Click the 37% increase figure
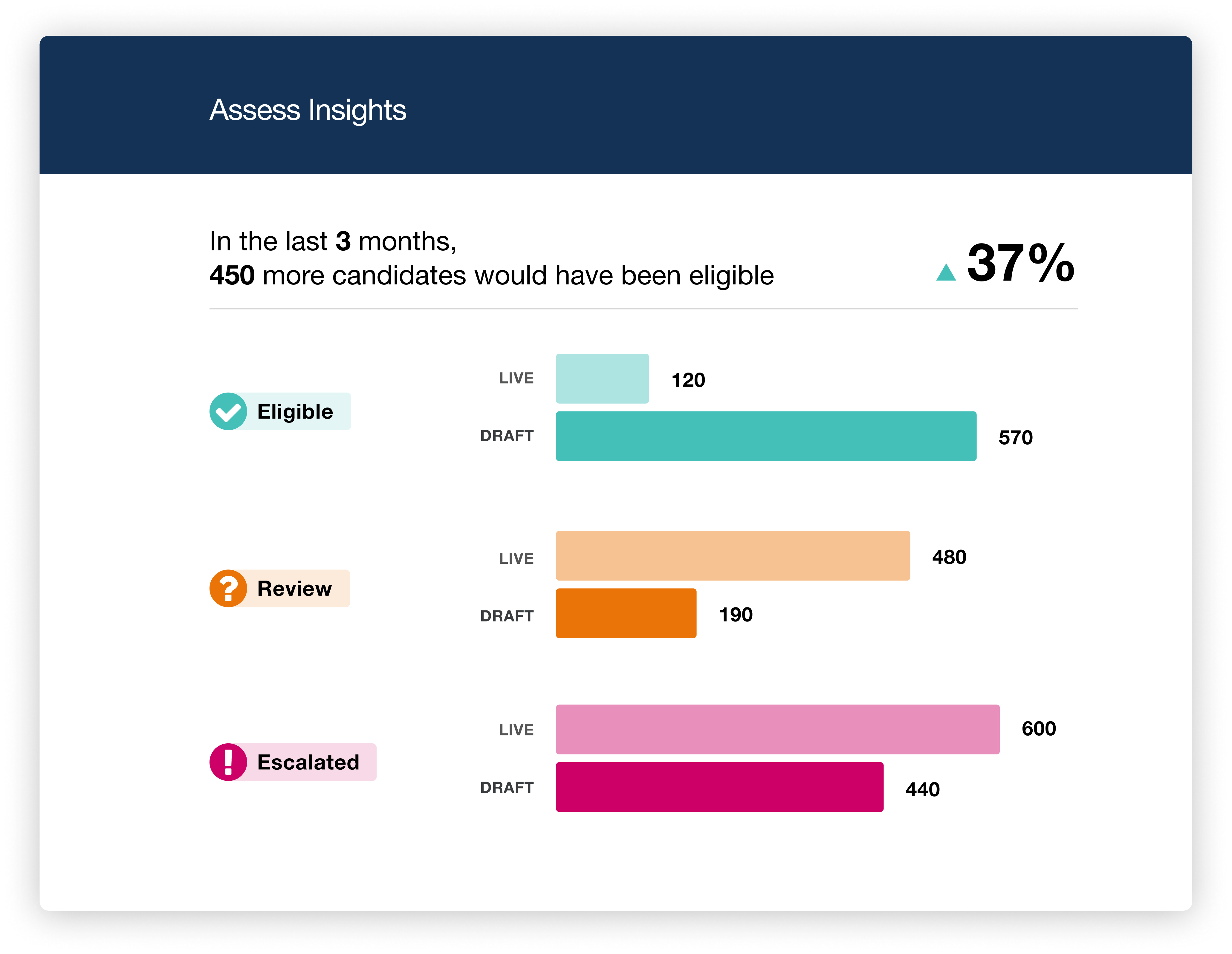This screenshot has width=1232, height=954. coord(1020,263)
